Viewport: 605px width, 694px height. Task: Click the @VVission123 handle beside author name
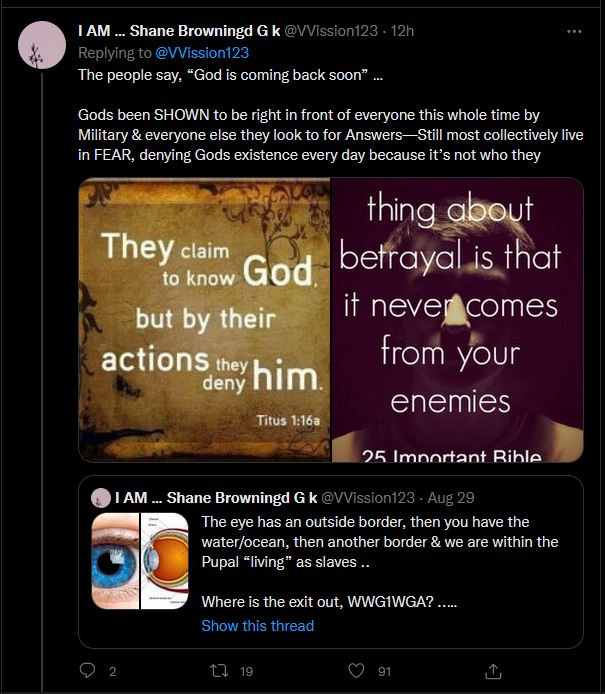point(331,31)
